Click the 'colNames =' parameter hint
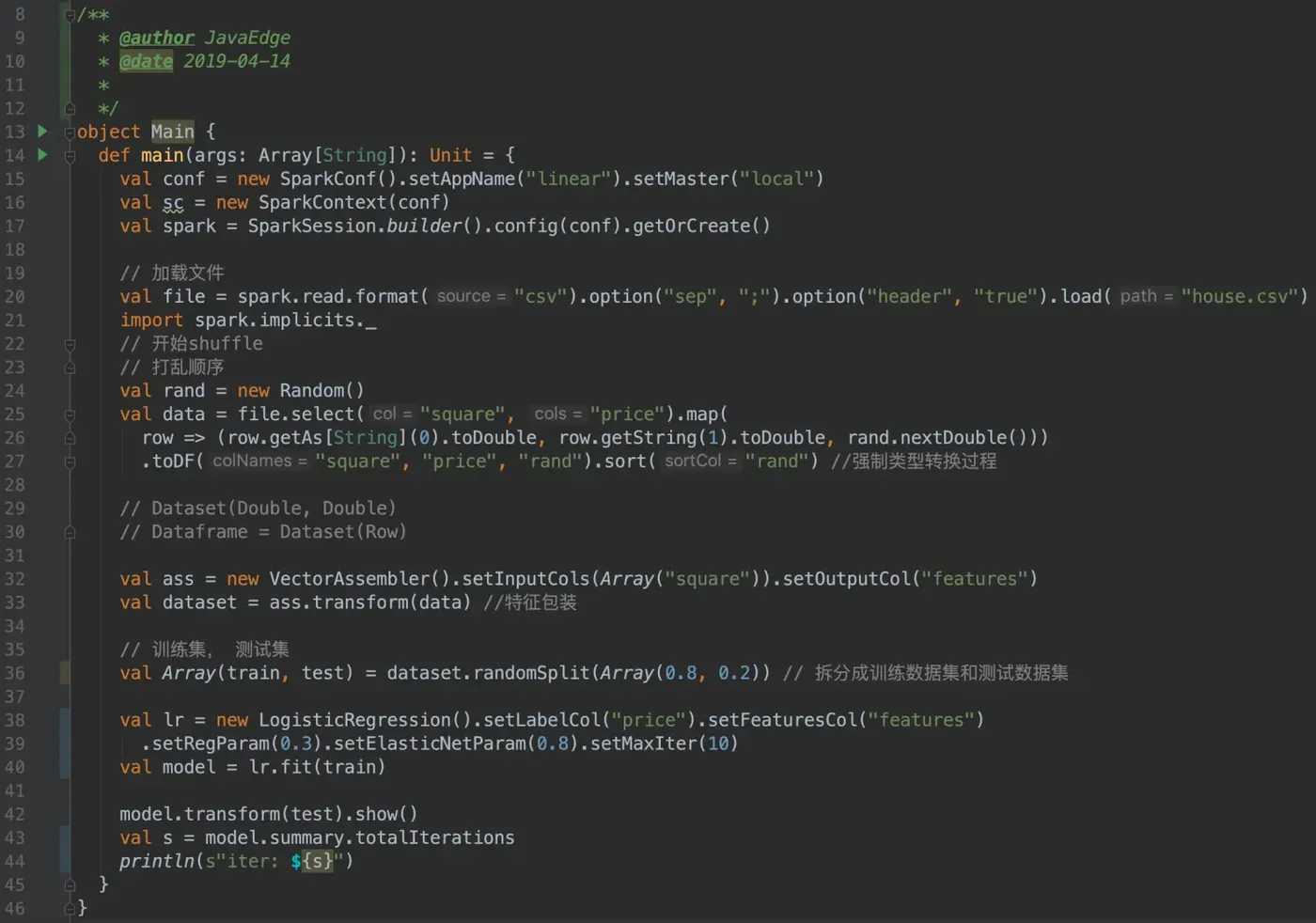1316x923 pixels. point(259,461)
